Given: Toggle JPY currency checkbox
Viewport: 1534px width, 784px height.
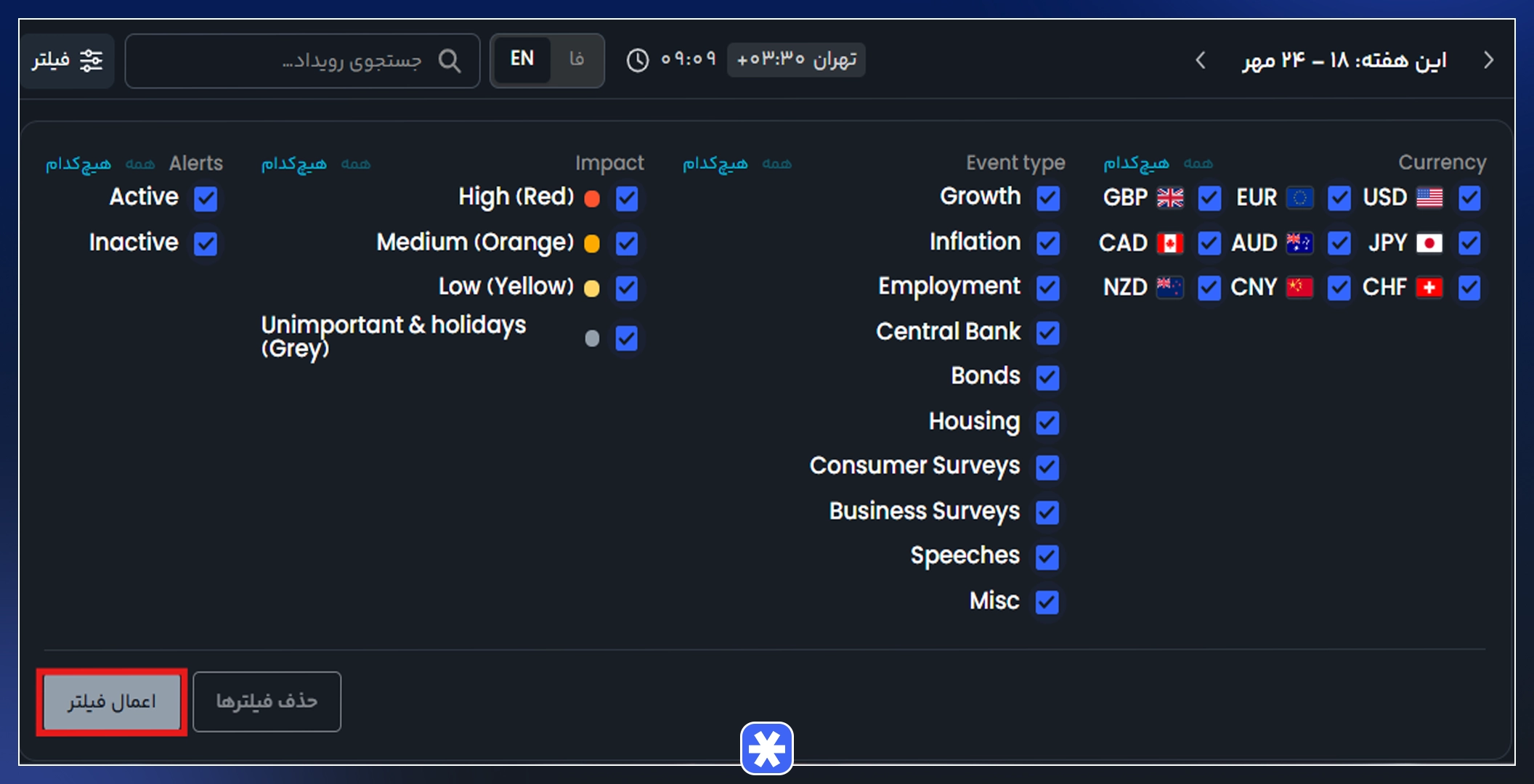Looking at the screenshot, I should coord(1469,243).
